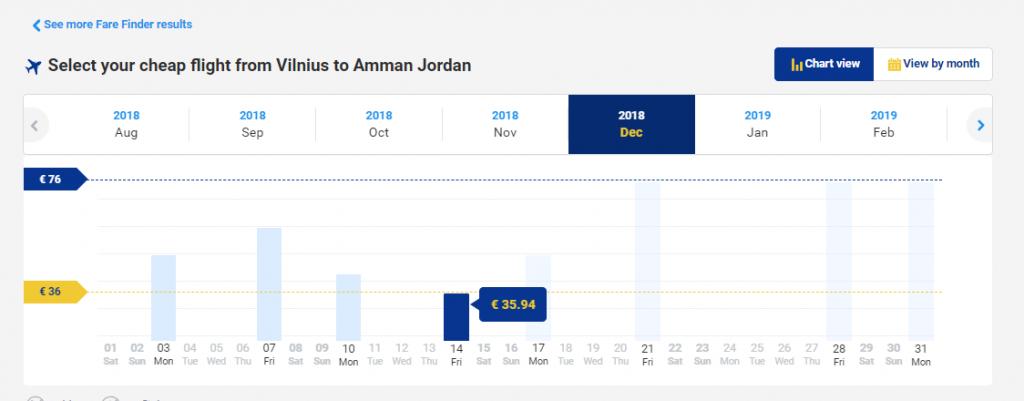The height and width of the screenshot is (401, 1024).
Task: Click the calendar icon in View by month
Action: pyautogui.click(x=894, y=64)
